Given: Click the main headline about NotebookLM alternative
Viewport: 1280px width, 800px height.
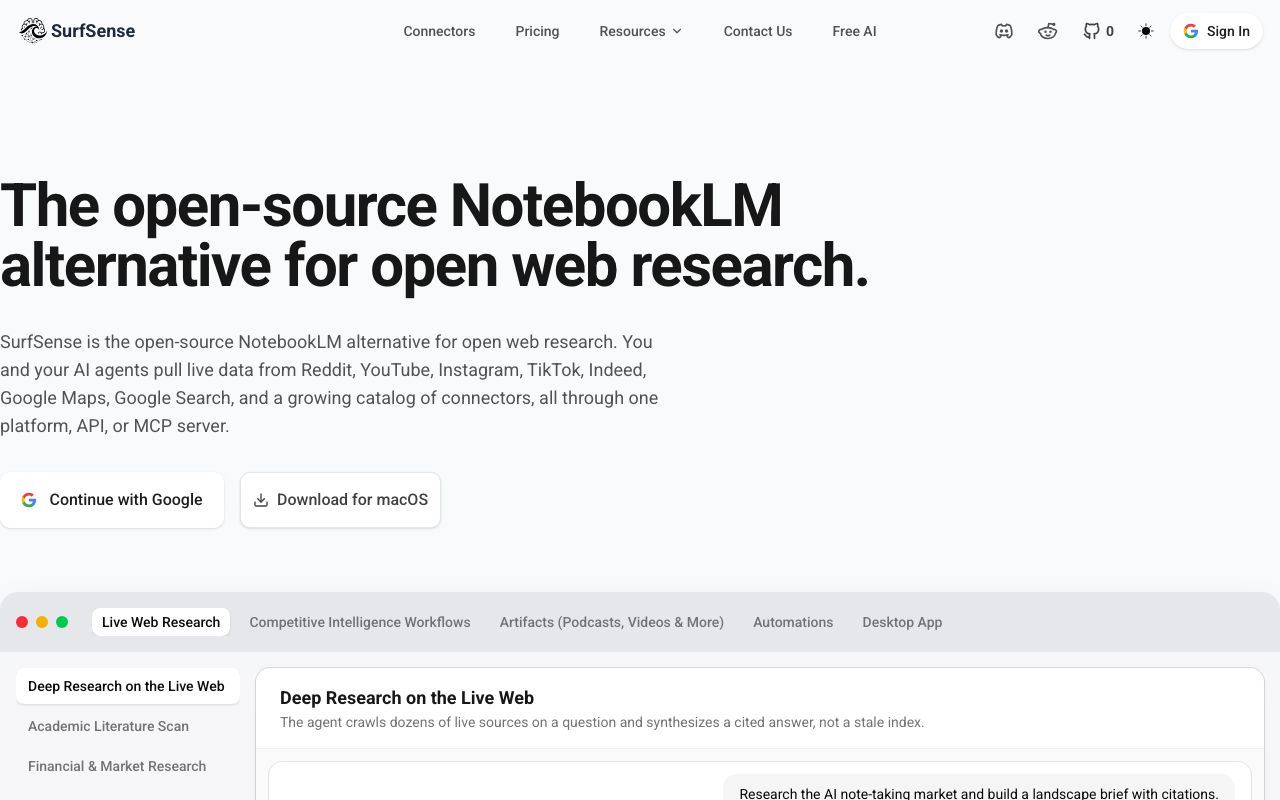Looking at the screenshot, I should click(x=434, y=235).
